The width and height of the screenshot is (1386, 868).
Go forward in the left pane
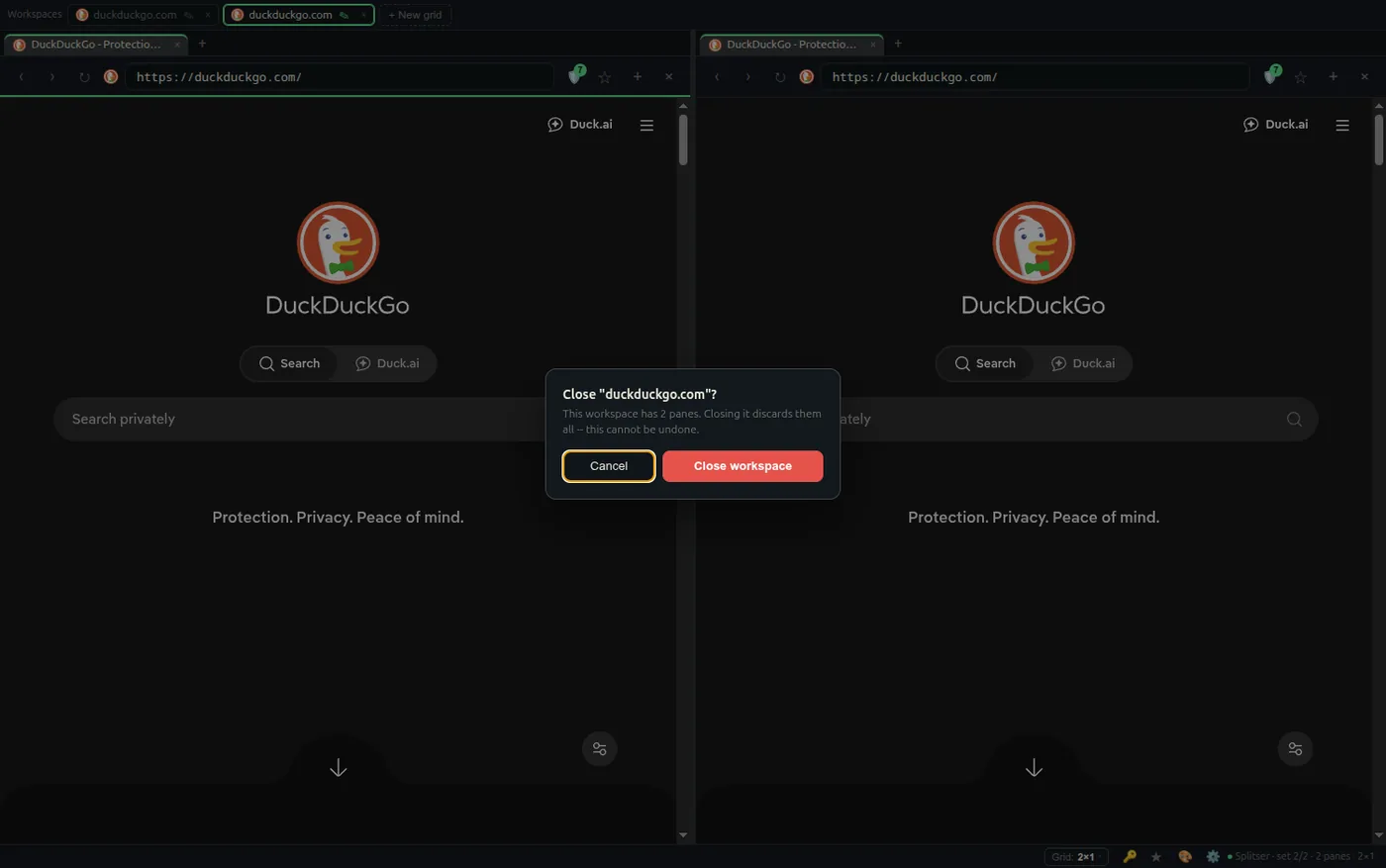52,76
